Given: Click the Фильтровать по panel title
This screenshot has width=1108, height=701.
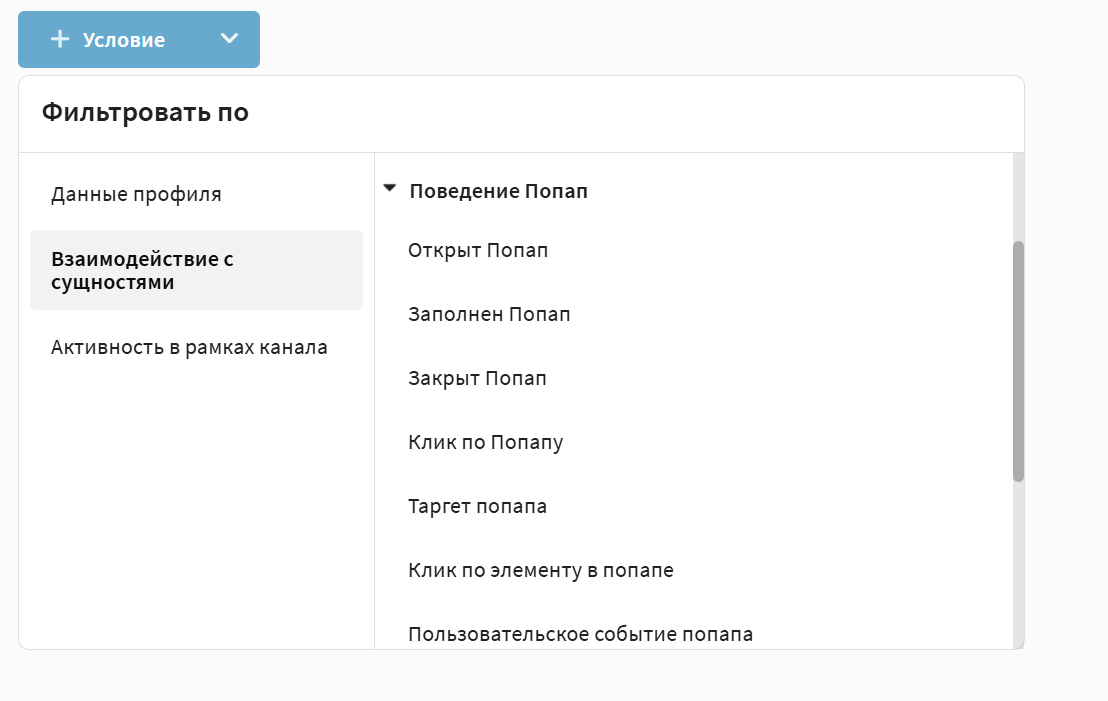Looking at the screenshot, I should (x=145, y=113).
